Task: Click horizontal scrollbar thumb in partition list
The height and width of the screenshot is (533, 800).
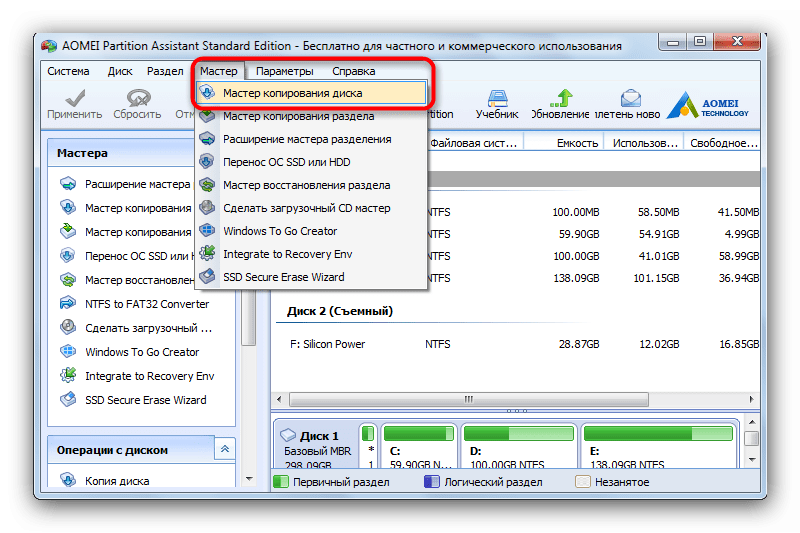Action: [x=469, y=399]
